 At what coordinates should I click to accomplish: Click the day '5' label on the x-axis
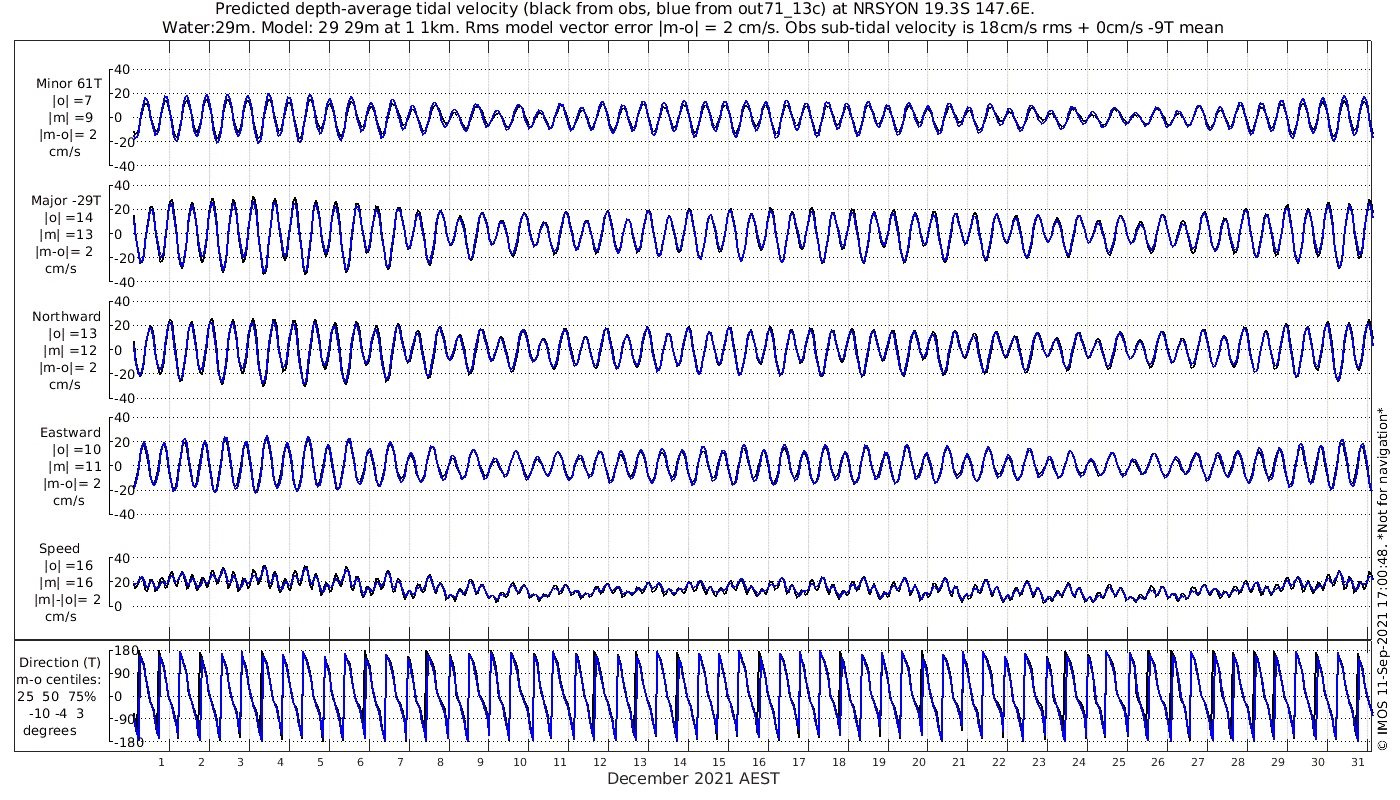pyautogui.click(x=320, y=762)
